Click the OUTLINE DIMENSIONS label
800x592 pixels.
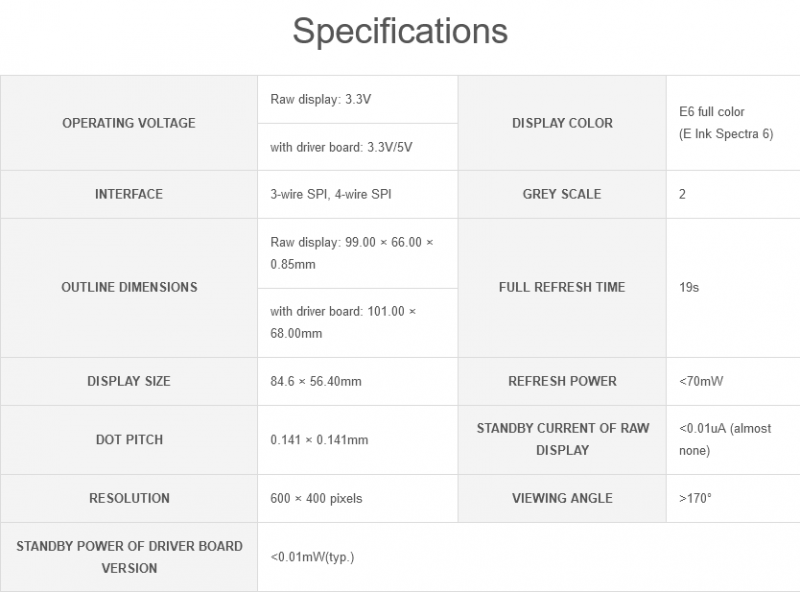129,287
